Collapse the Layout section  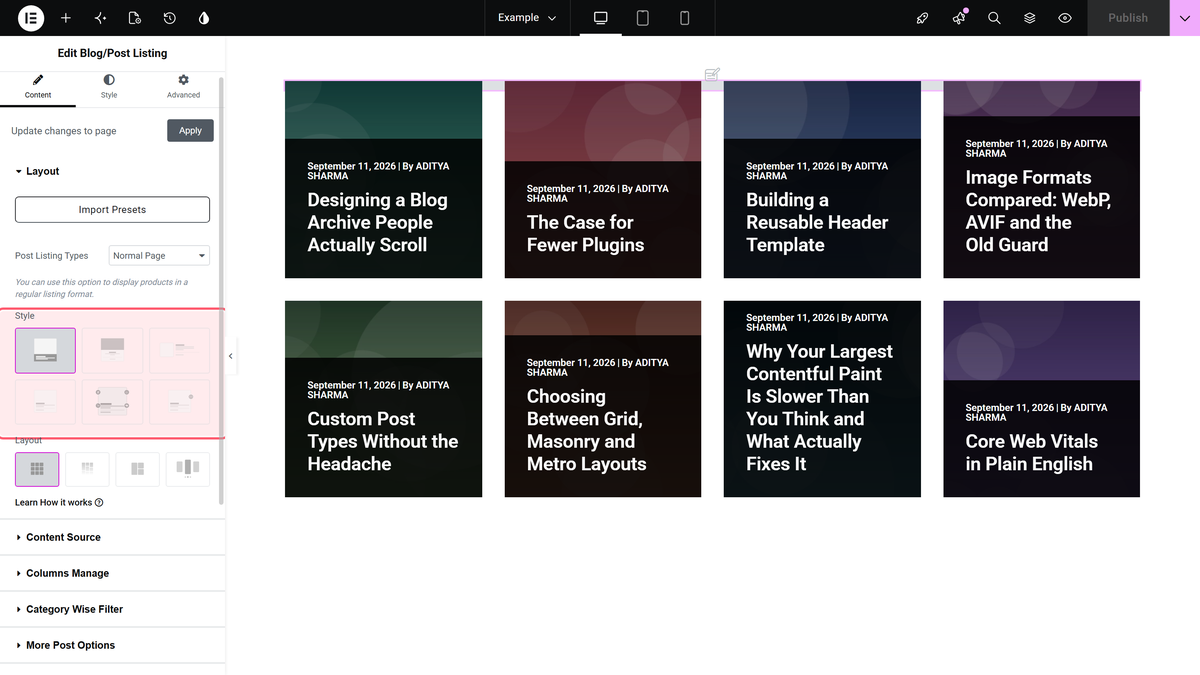click(113, 171)
